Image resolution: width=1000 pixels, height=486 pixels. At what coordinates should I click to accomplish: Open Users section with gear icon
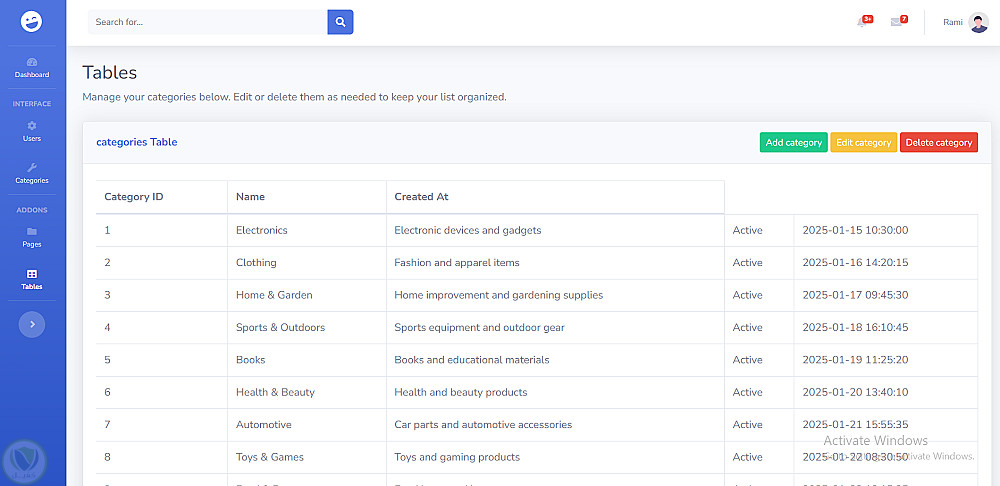pyautogui.click(x=32, y=131)
